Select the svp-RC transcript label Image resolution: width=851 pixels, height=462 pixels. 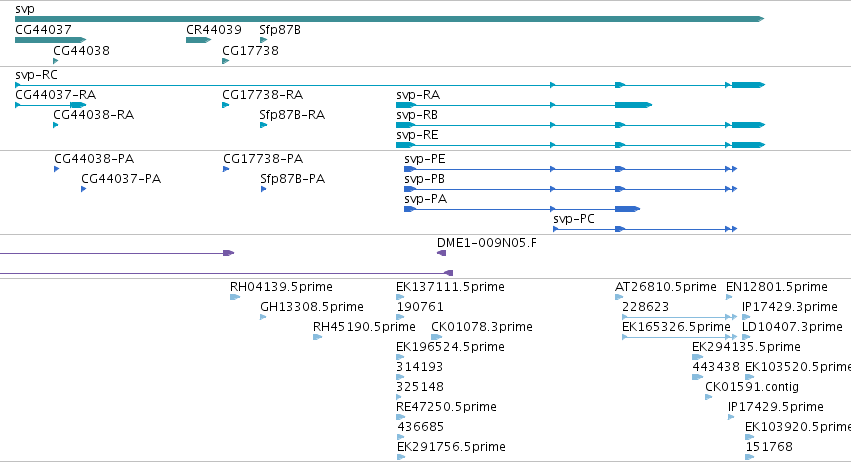(36, 74)
